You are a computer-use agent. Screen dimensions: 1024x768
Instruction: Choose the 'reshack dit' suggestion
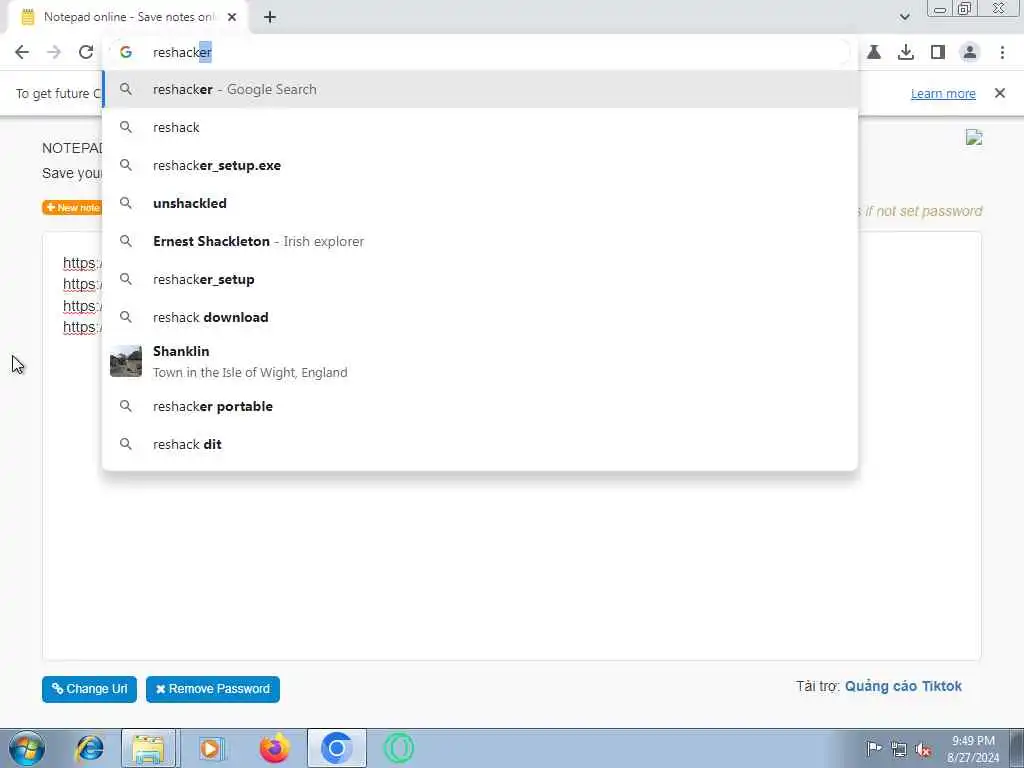[x=480, y=444]
